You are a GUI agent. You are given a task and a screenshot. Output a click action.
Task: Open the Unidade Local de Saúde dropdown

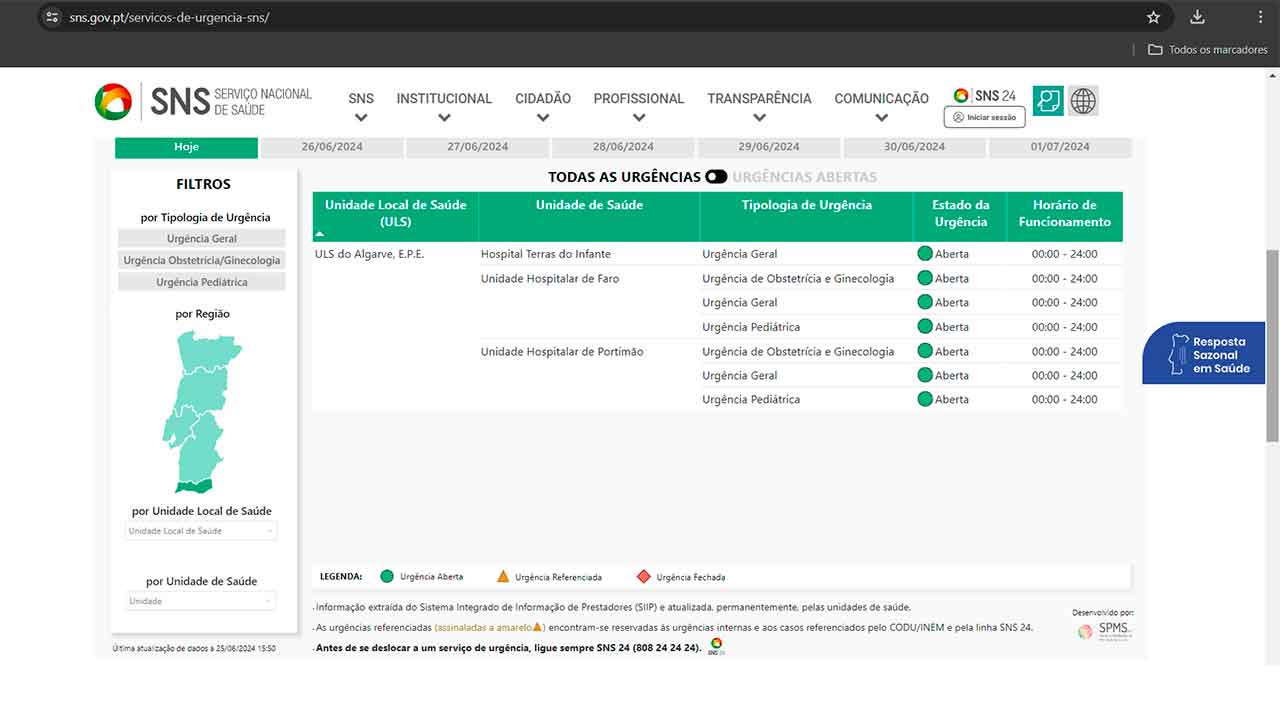[x=201, y=531]
